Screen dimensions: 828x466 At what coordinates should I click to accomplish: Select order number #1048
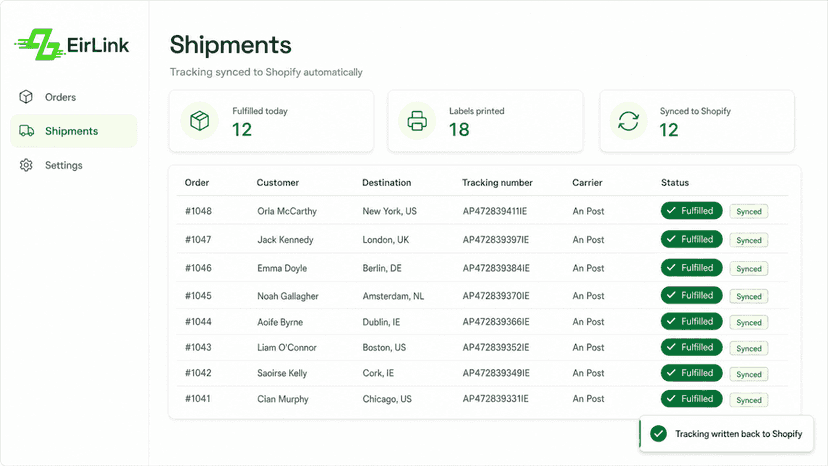coord(199,211)
